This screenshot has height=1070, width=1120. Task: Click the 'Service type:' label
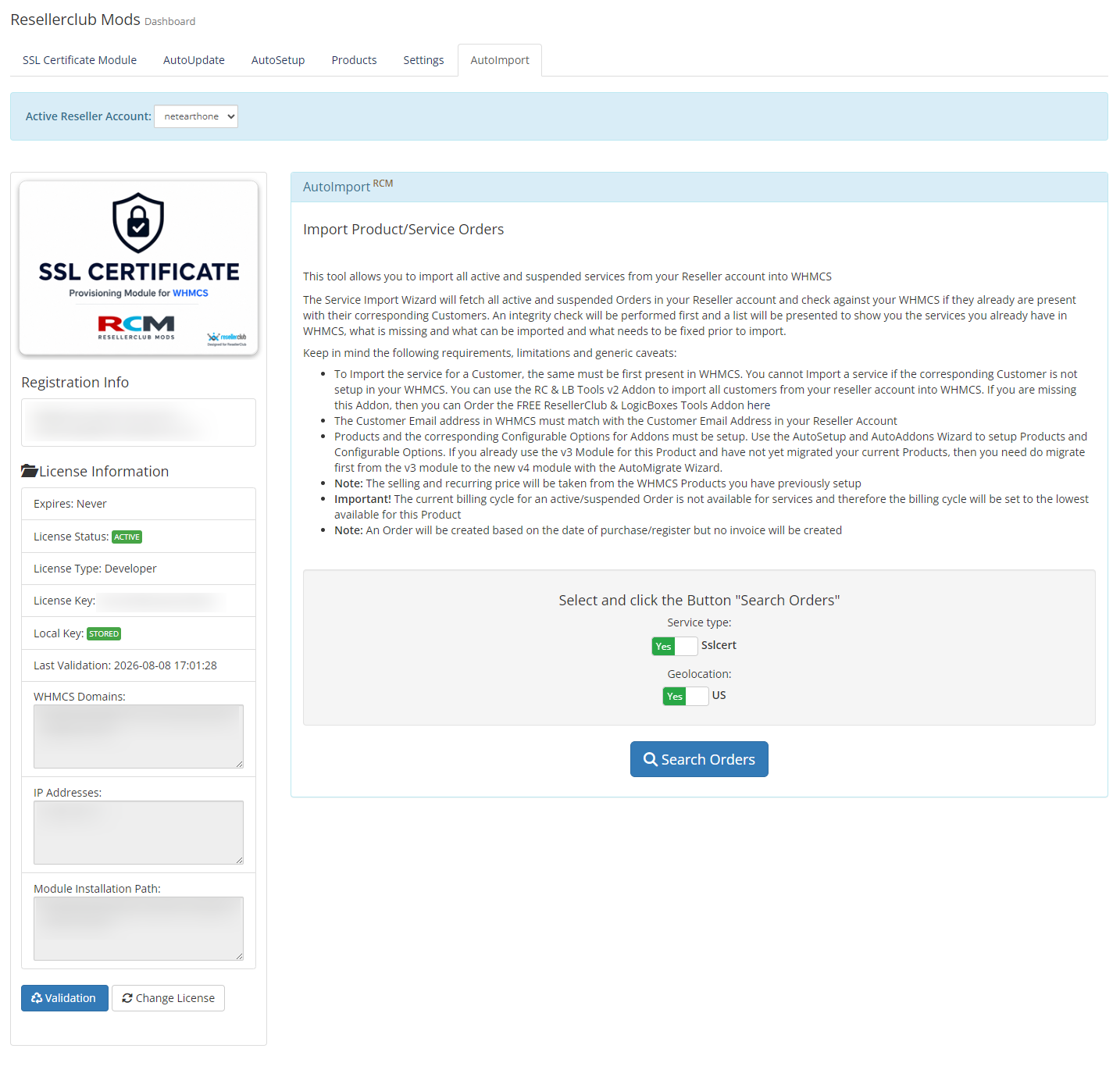(699, 622)
